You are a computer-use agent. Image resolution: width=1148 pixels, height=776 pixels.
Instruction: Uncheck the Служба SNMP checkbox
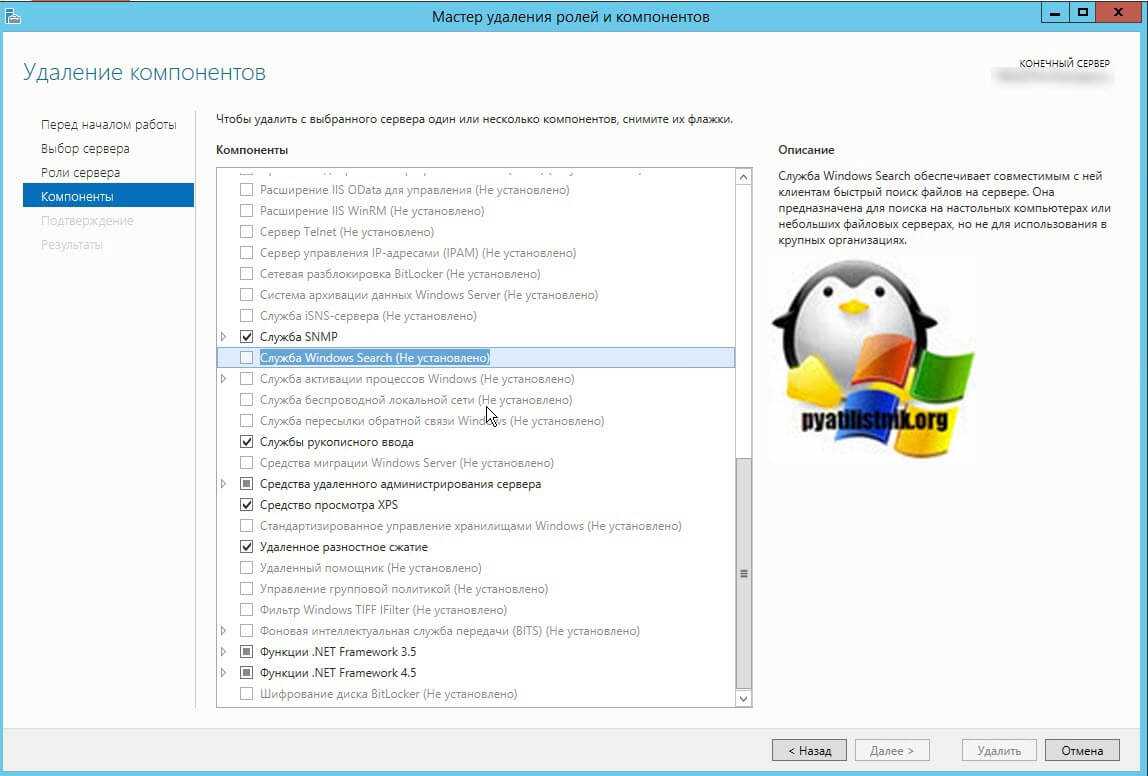point(247,337)
